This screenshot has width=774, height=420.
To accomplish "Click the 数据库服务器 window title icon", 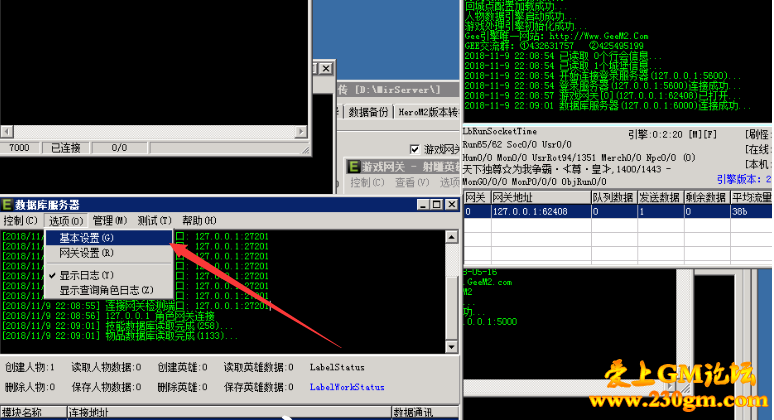I will point(7,204).
